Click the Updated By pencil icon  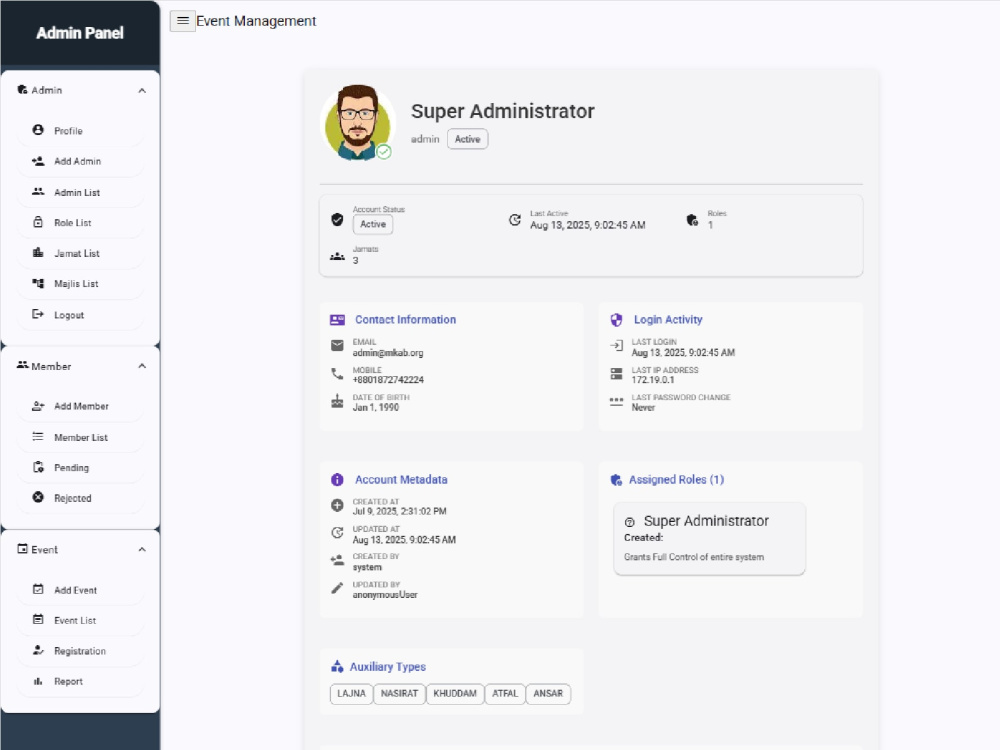tap(337, 588)
